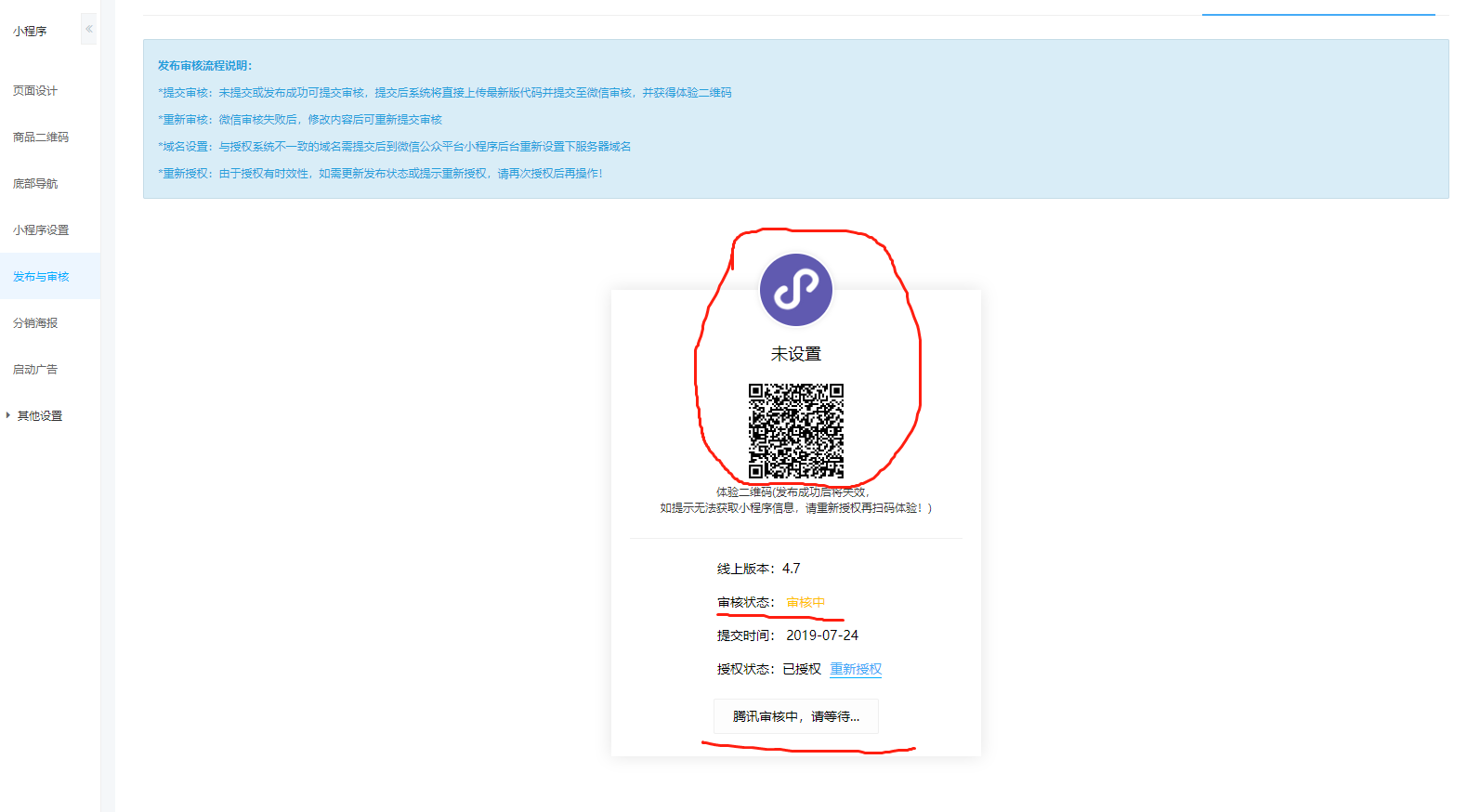Click the 未设置 mini program name
This screenshot has height=812, width=1467.
(796, 354)
